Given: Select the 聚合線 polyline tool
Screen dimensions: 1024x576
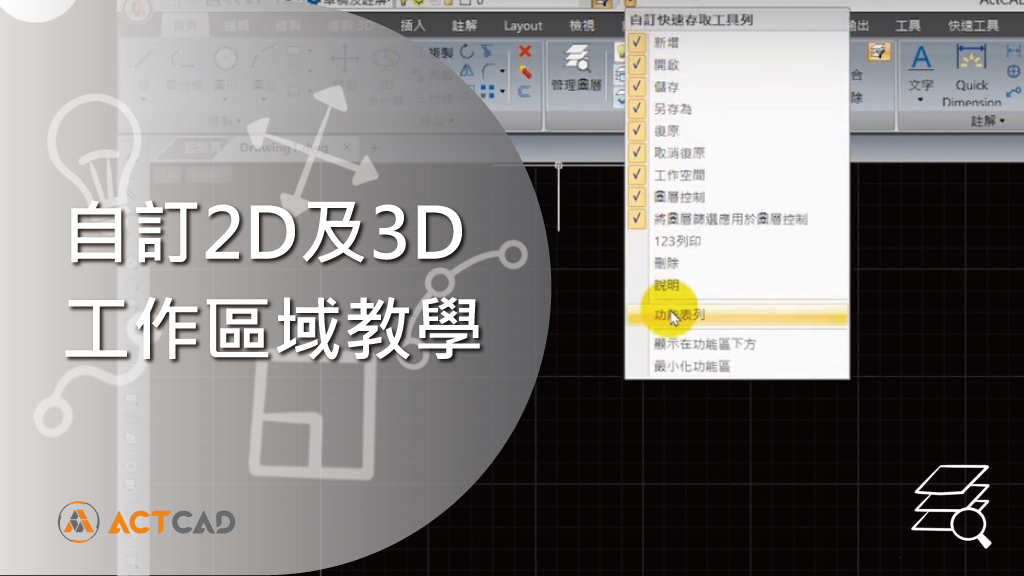Looking at the screenshot, I should pos(184,69).
